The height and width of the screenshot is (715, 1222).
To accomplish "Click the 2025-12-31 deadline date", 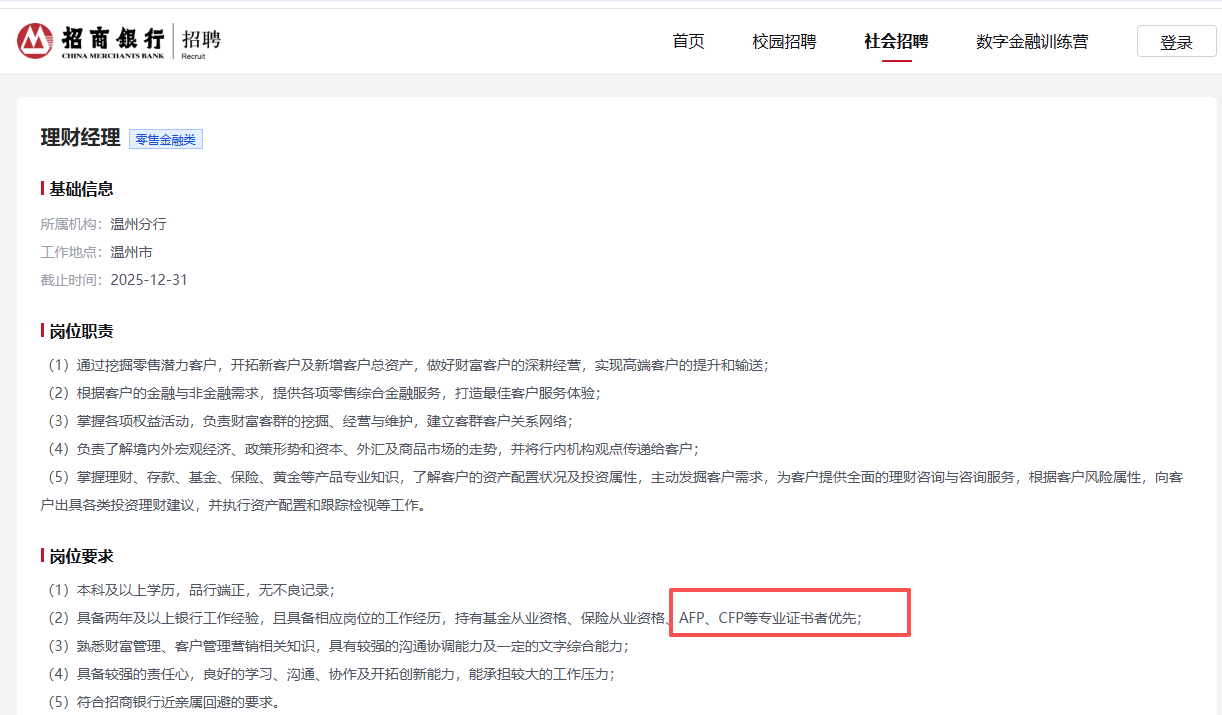I will [x=149, y=280].
